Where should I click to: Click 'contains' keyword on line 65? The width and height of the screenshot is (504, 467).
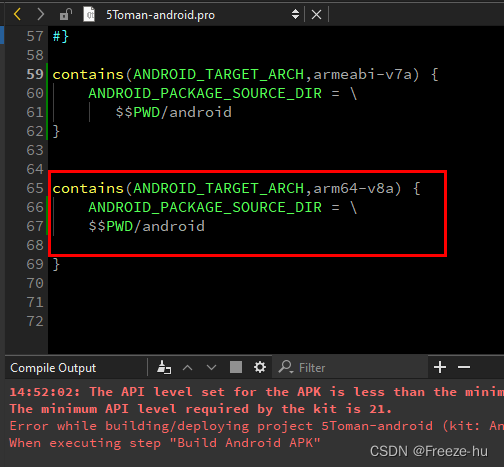click(88, 188)
